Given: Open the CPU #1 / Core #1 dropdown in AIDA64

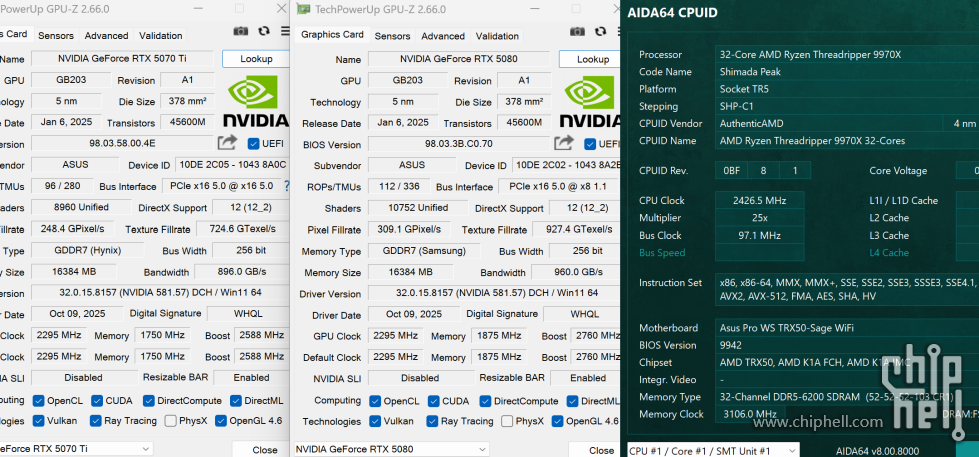Looking at the screenshot, I should pyautogui.click(x=713, y=450).
